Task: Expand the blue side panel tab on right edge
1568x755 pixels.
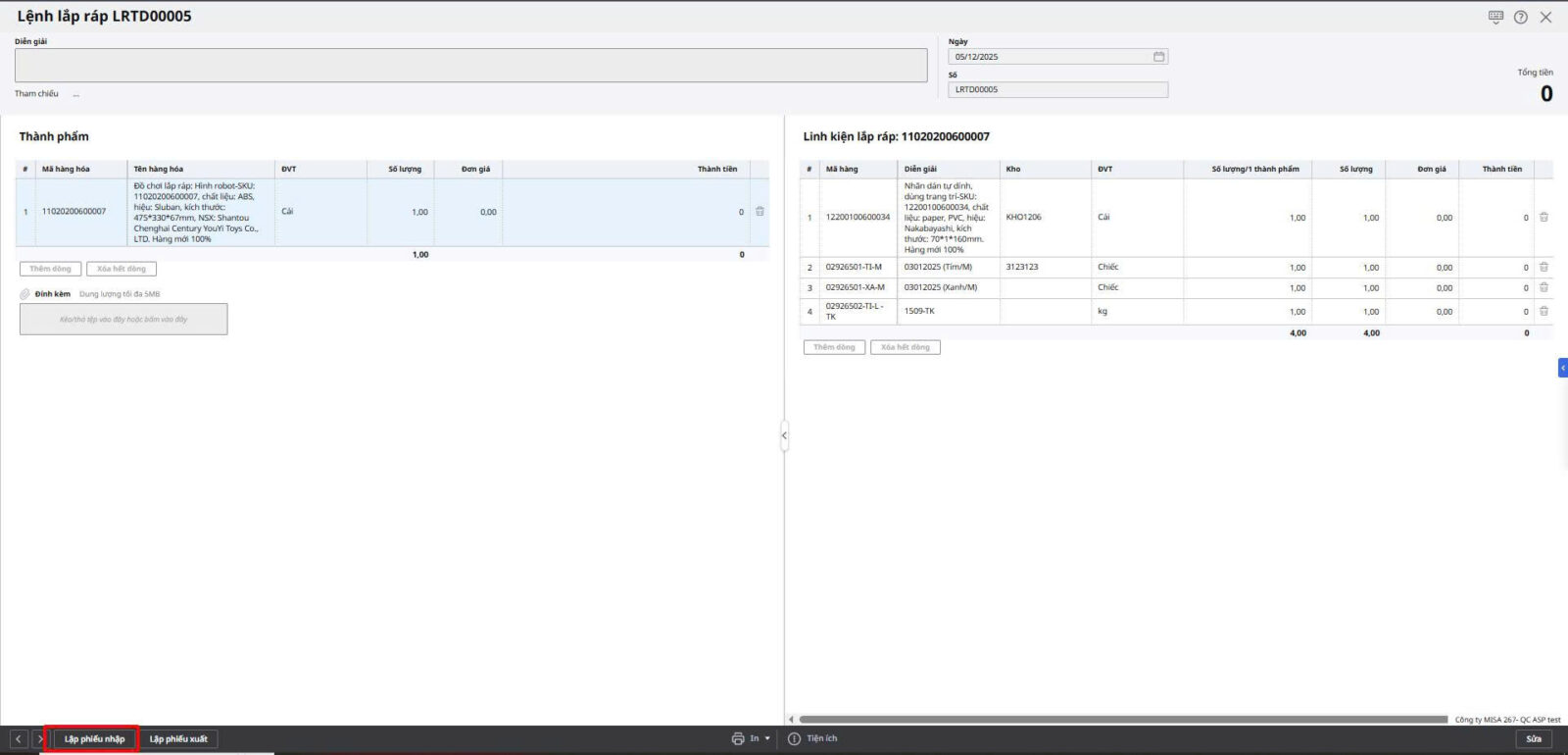Action: click(x=1562, y=368)
